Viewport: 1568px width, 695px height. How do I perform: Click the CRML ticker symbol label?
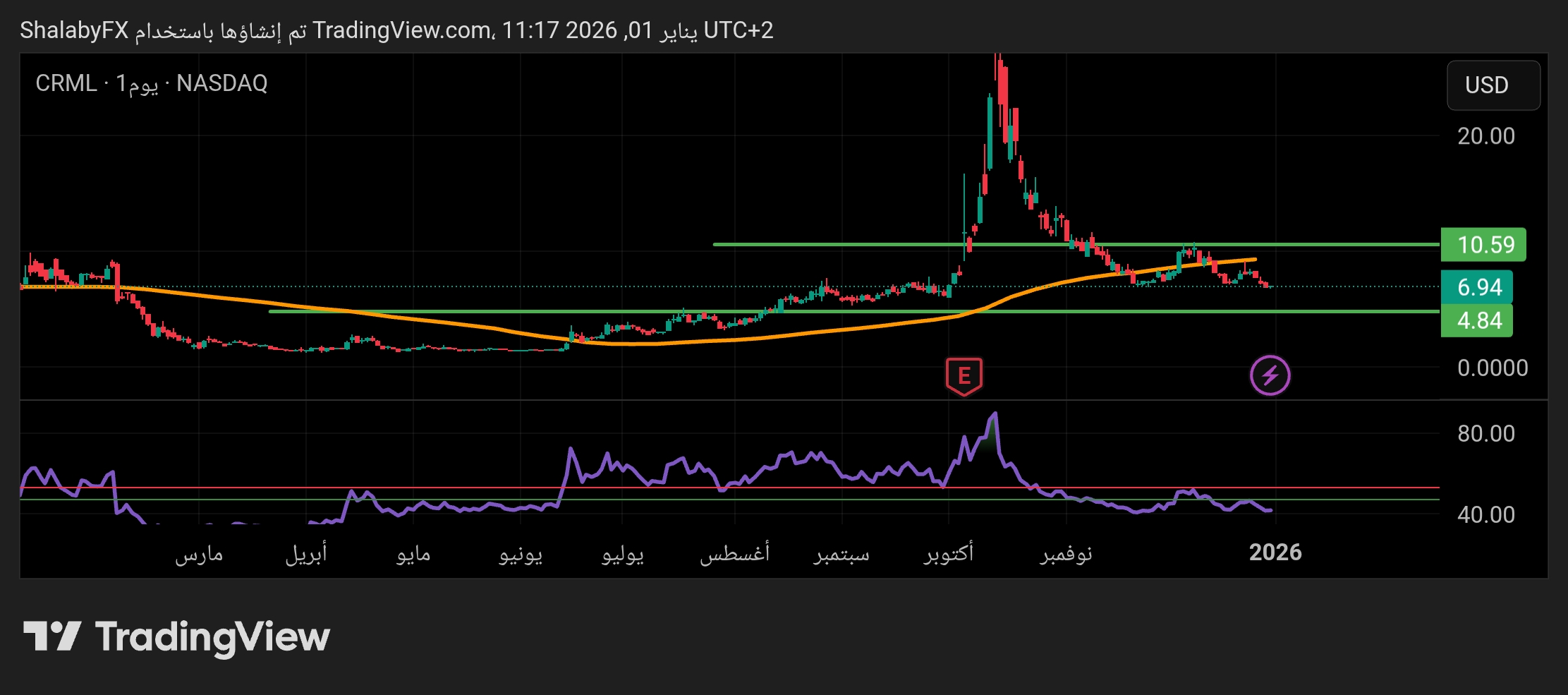point(66,83)
